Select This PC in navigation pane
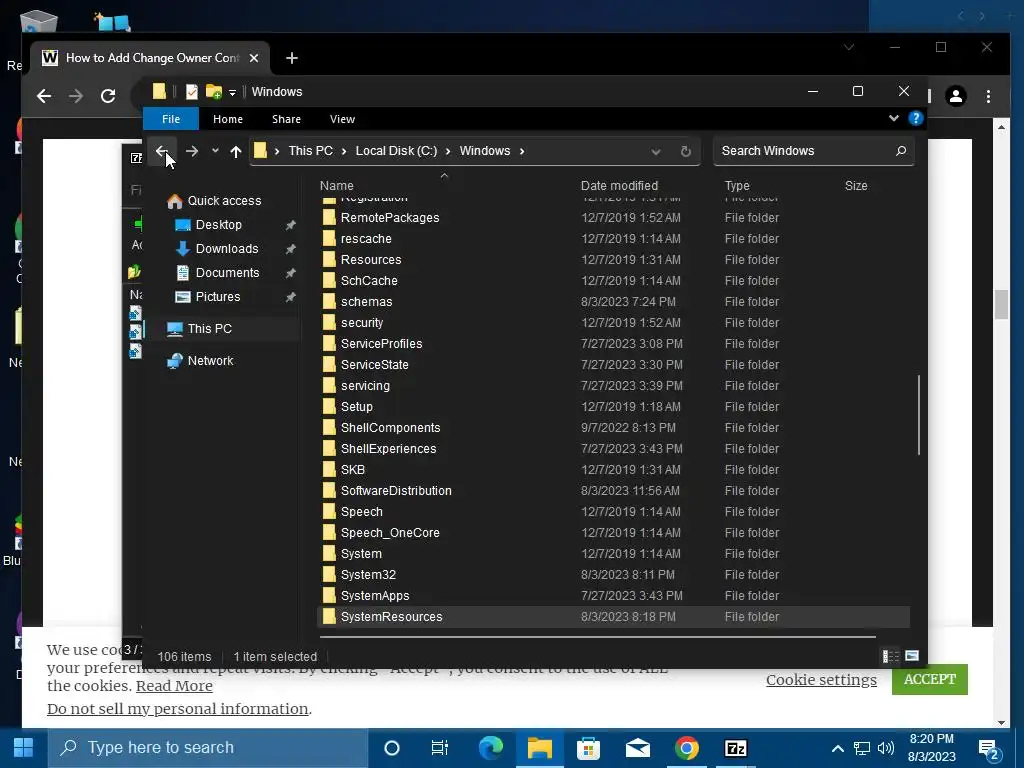This screenshot has height=768, width=1024. point(209,328)
